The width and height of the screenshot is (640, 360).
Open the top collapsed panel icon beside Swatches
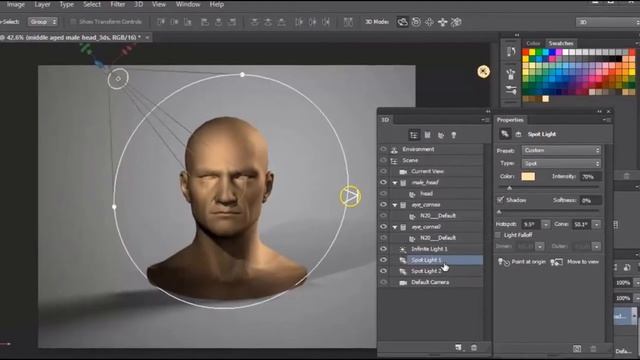511,52
